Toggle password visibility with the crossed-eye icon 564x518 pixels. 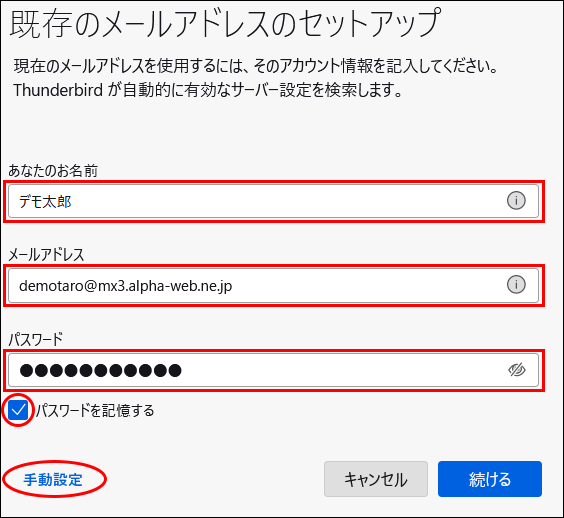517,369
